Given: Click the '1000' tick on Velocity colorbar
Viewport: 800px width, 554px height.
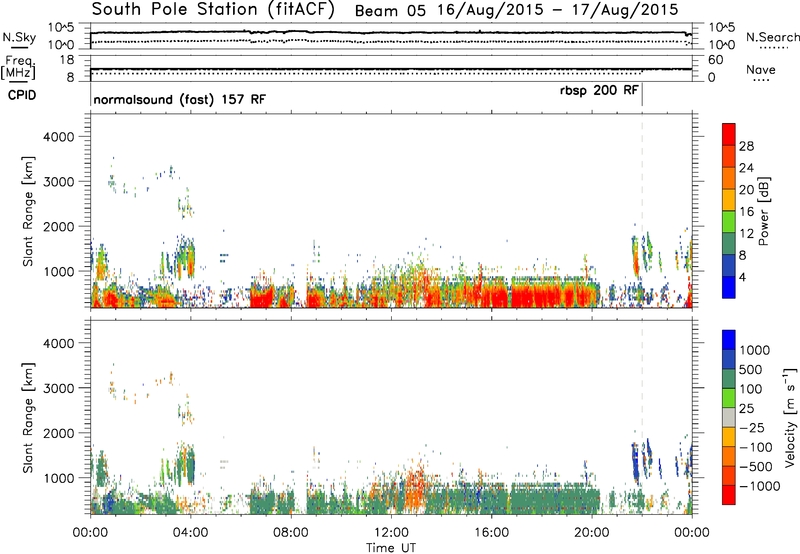Looking at the screenshot, I should click(x=755, y=350).
